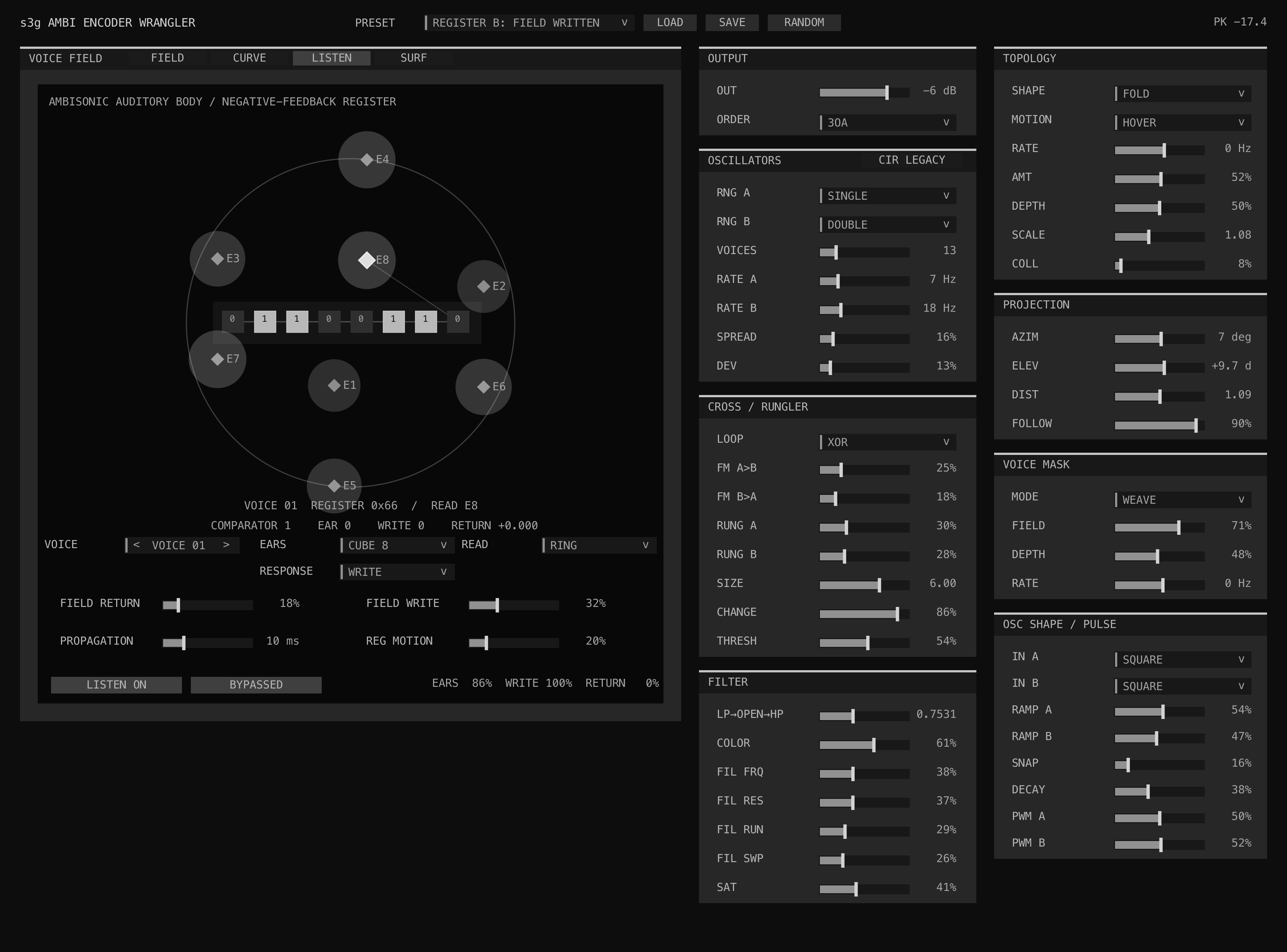
Task: Toggle first register bit showing 0
Action: point(233,321)
